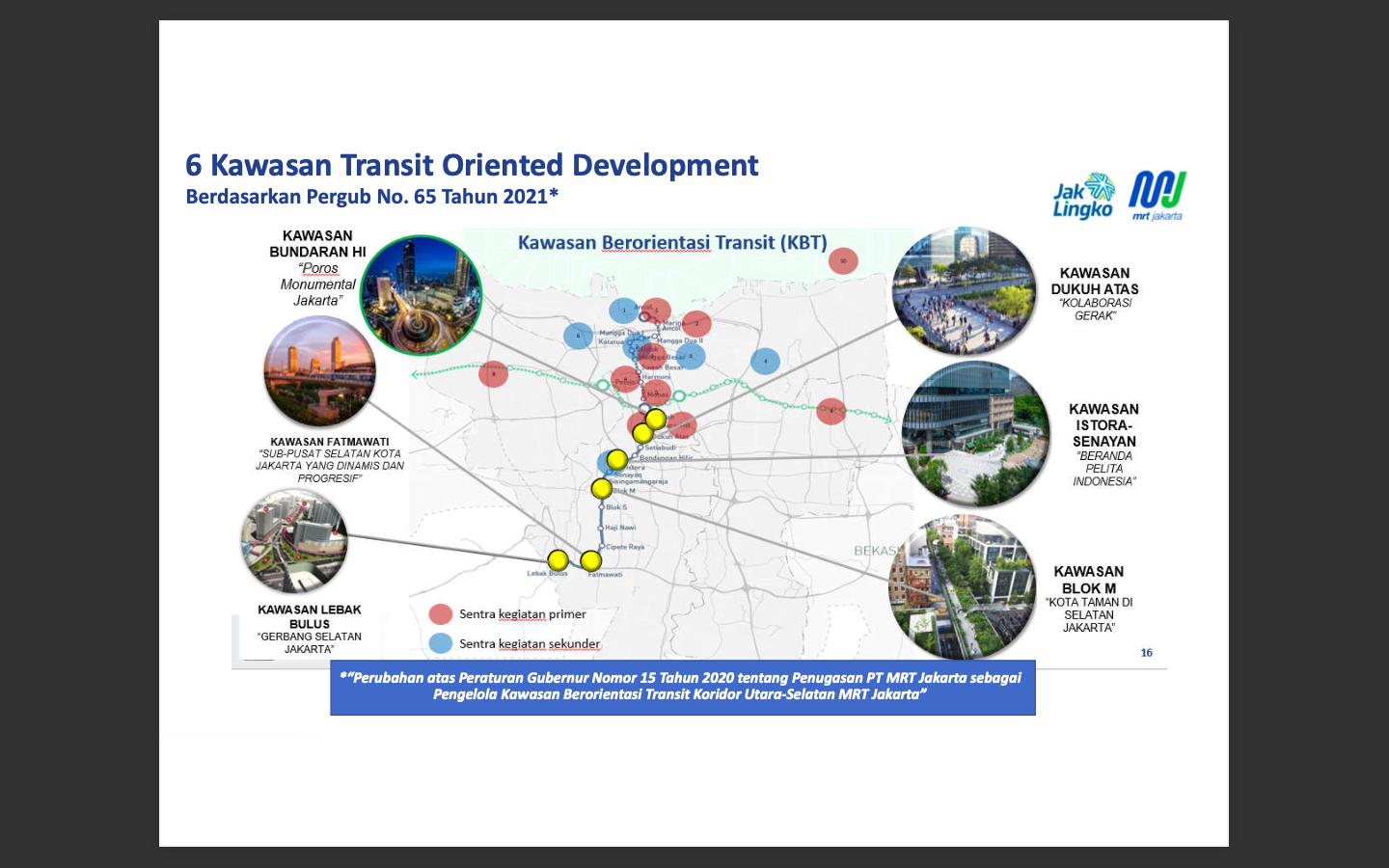Click the 'Kawasan Berorientasi Transit (KBT)' map heading
Screen dimensions: 1389x868
pyautogui.click(x=672, y=242)
